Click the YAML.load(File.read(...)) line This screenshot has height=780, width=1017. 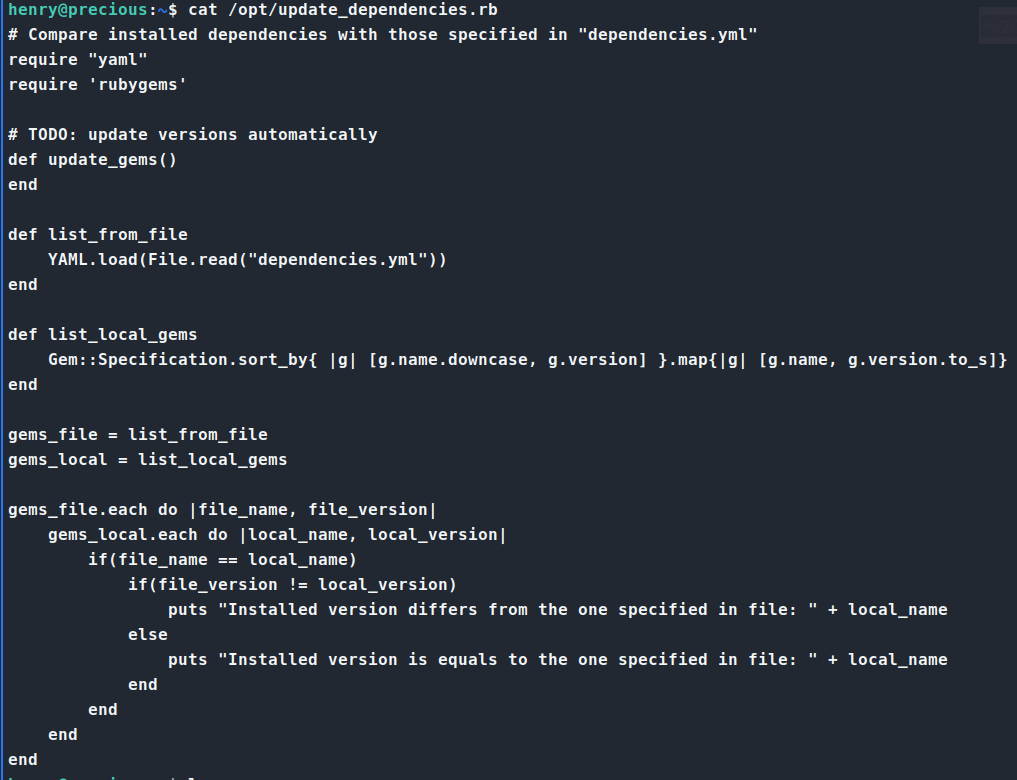click(247, 260)
